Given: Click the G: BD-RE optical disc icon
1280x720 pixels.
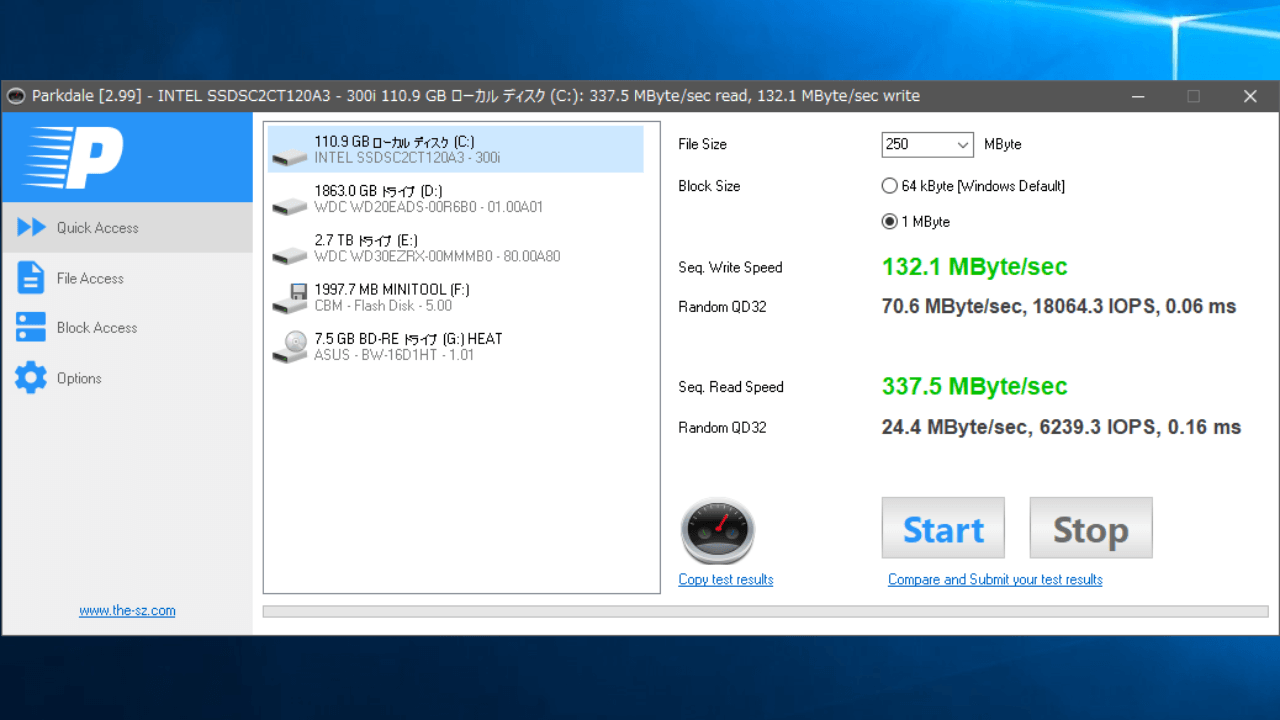Looking at the screenshot, I should click(x=290, y=347).
